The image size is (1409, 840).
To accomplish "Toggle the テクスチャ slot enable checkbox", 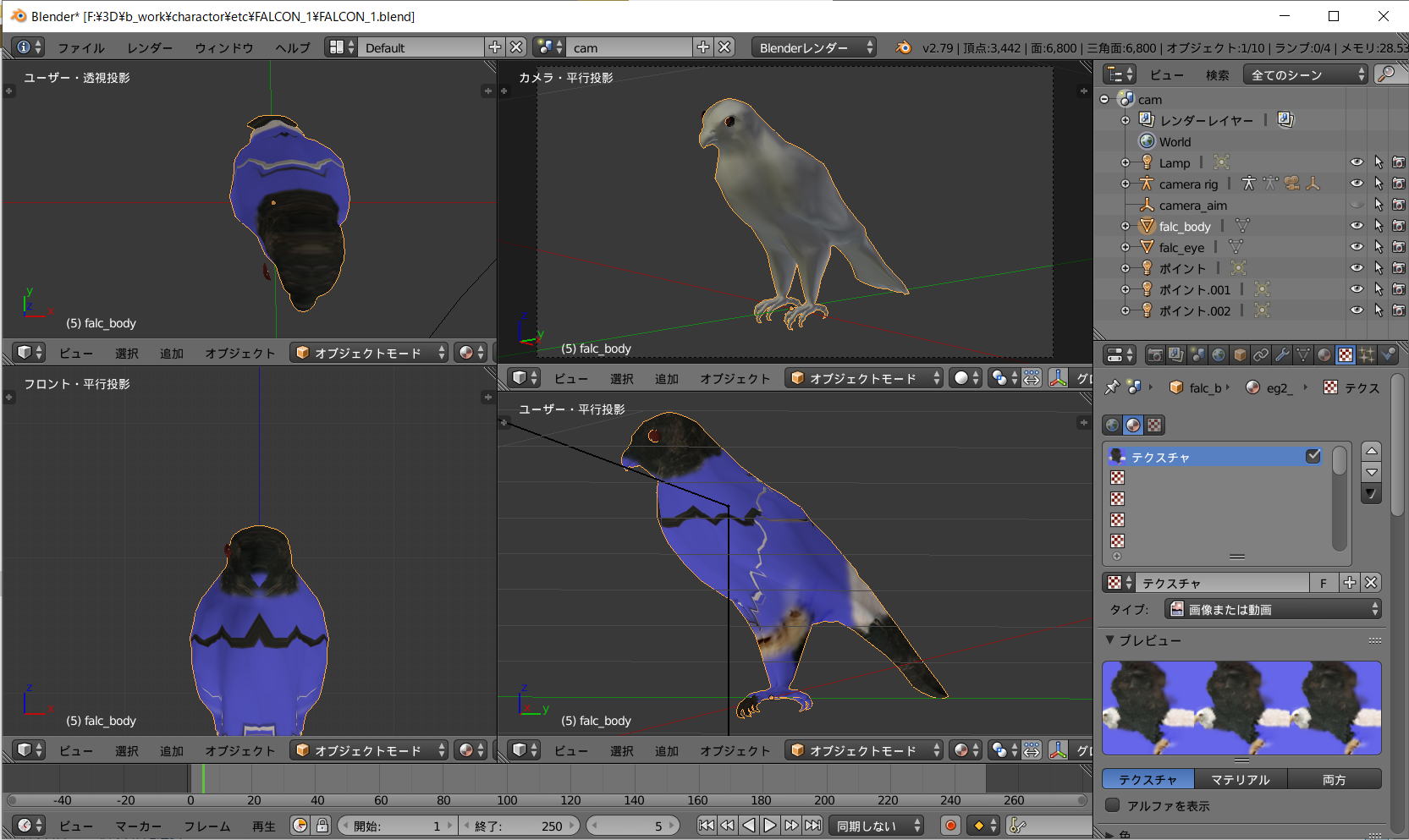I will pos(1313,456).
